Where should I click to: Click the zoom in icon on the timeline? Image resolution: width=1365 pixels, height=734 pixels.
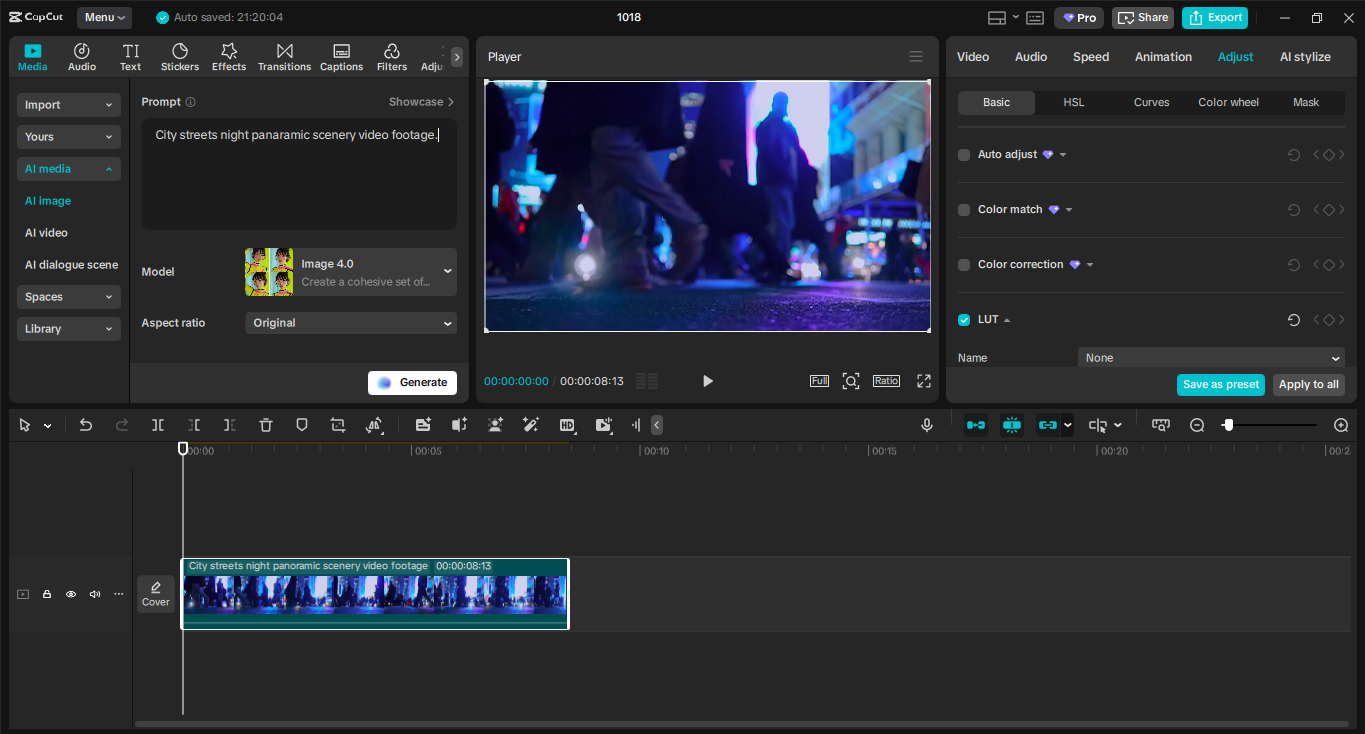tap(1341, 425)
